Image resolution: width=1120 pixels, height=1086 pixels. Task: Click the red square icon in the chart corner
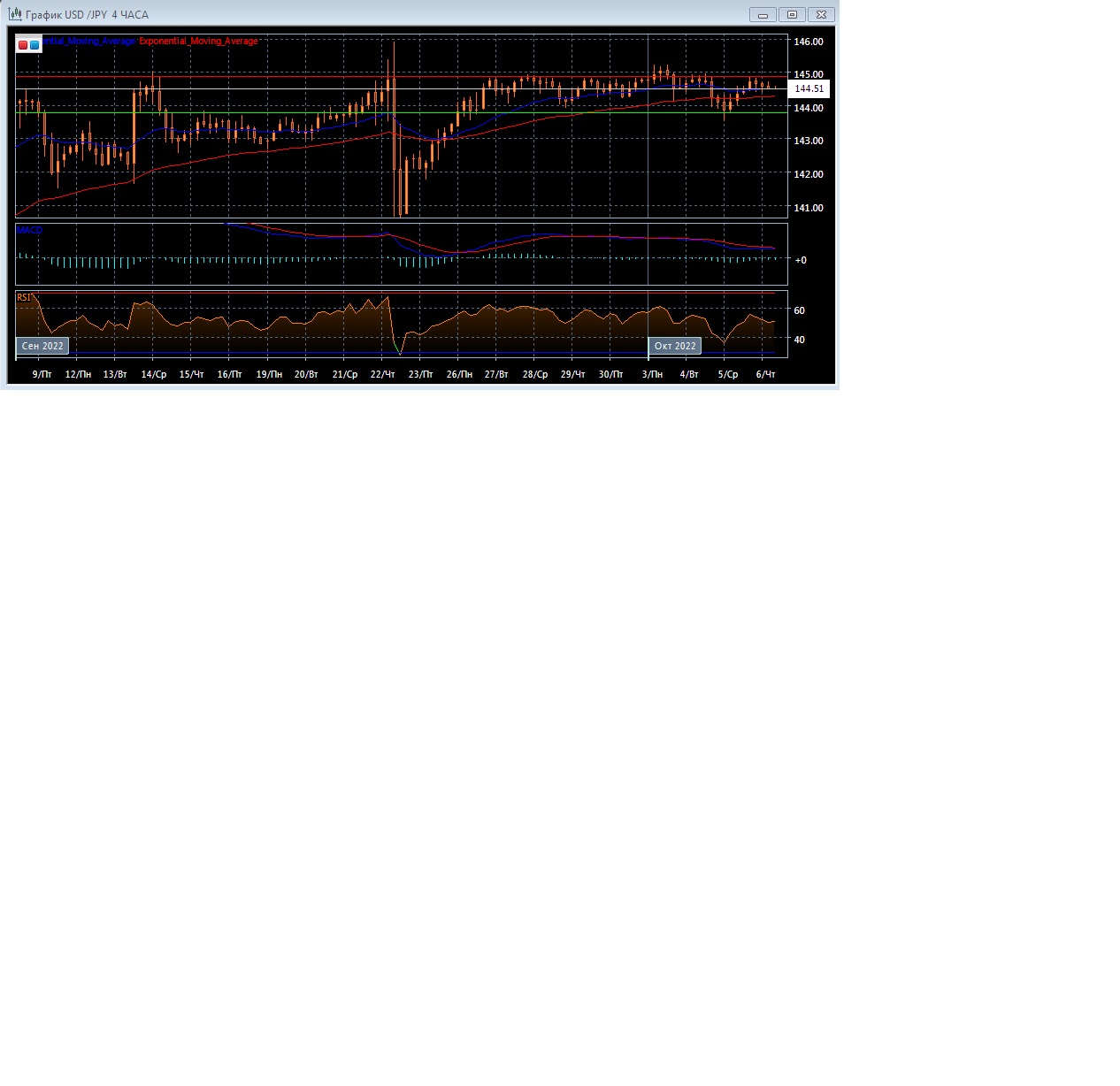click(x=23, y=44)
